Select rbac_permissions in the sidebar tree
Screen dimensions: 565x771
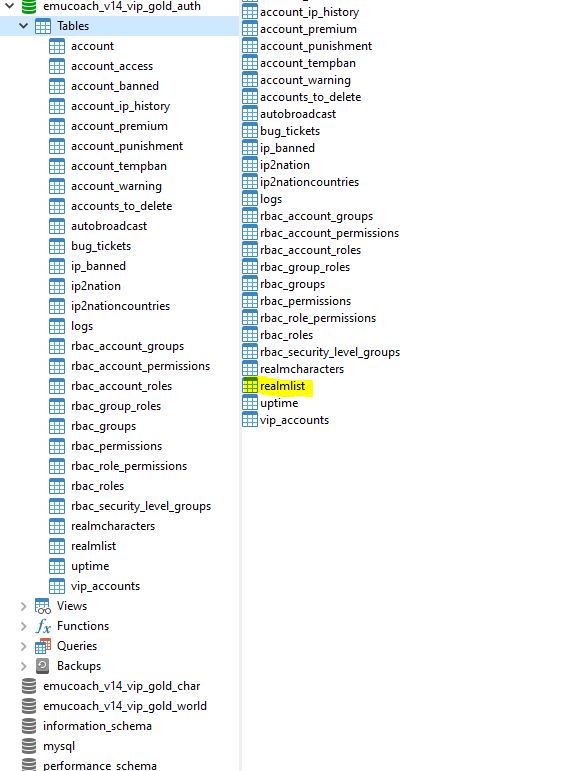pyautogui.click(x=117, y=446)
